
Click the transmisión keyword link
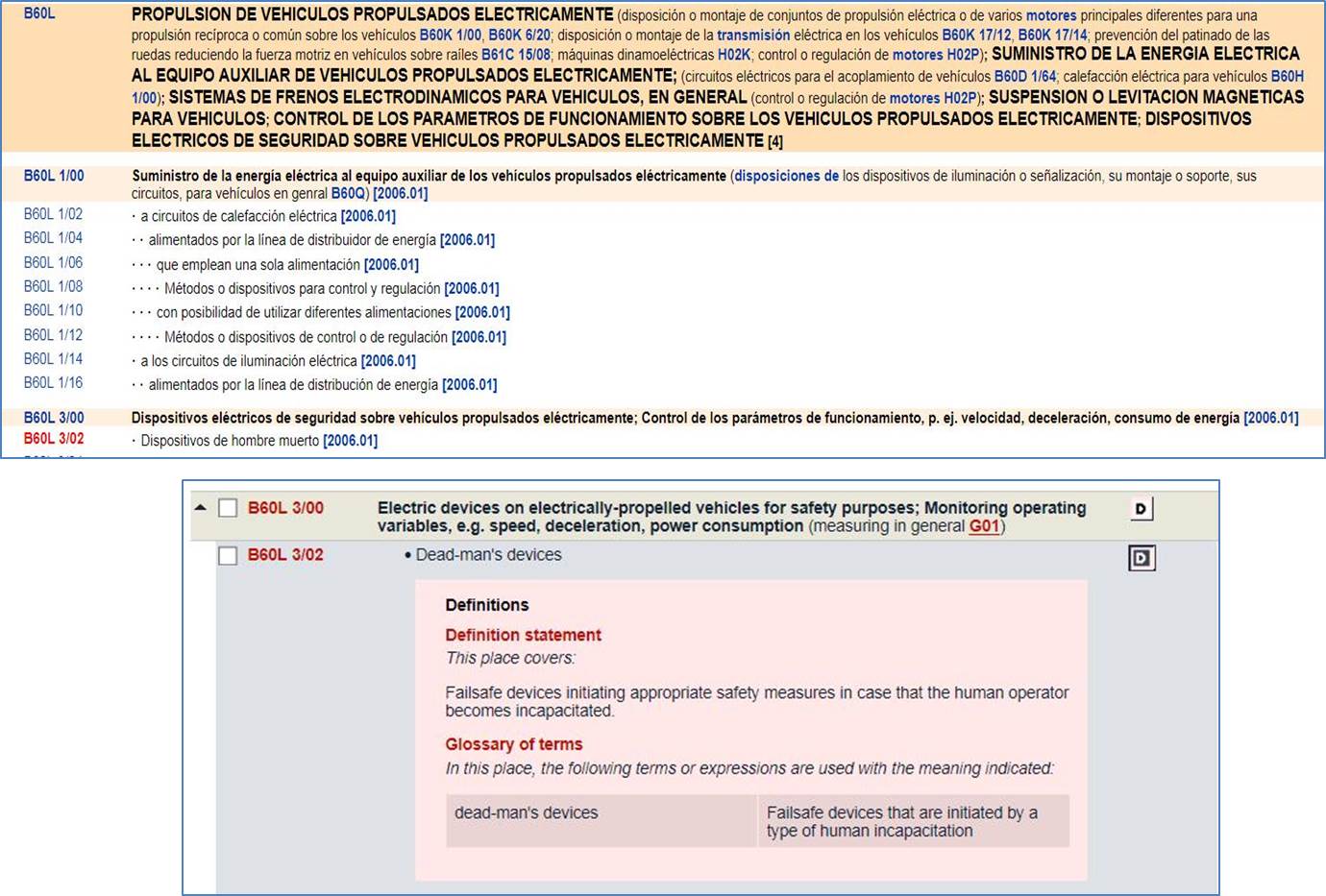pyautogui.click(x=753, y=36)
